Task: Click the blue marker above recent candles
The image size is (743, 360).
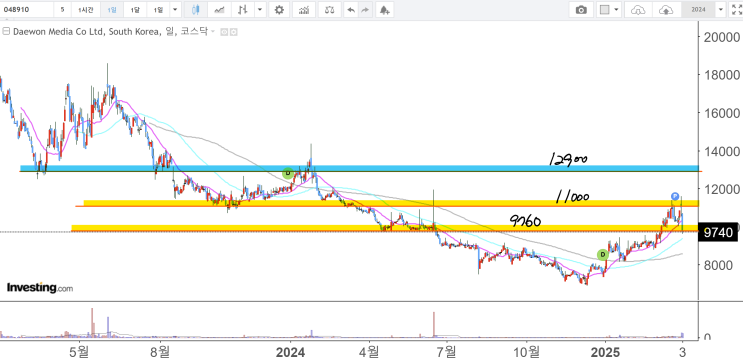Action: coord(675,196)
